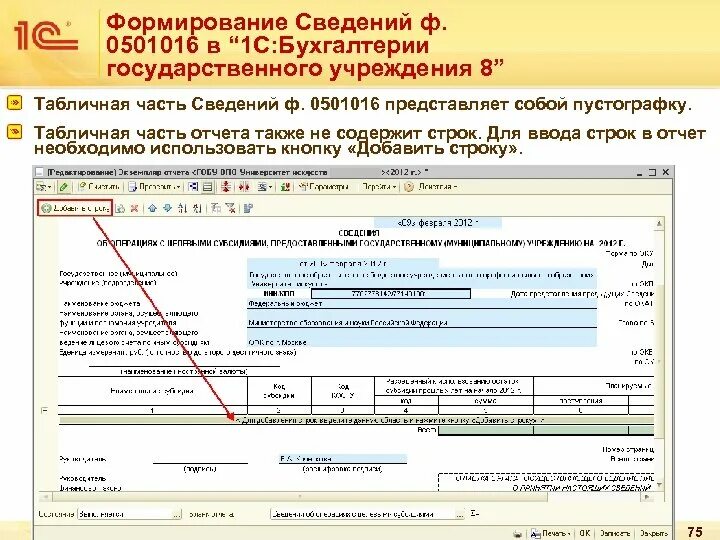Open the first toolbar dropdown icon

(x=45, y=187)
